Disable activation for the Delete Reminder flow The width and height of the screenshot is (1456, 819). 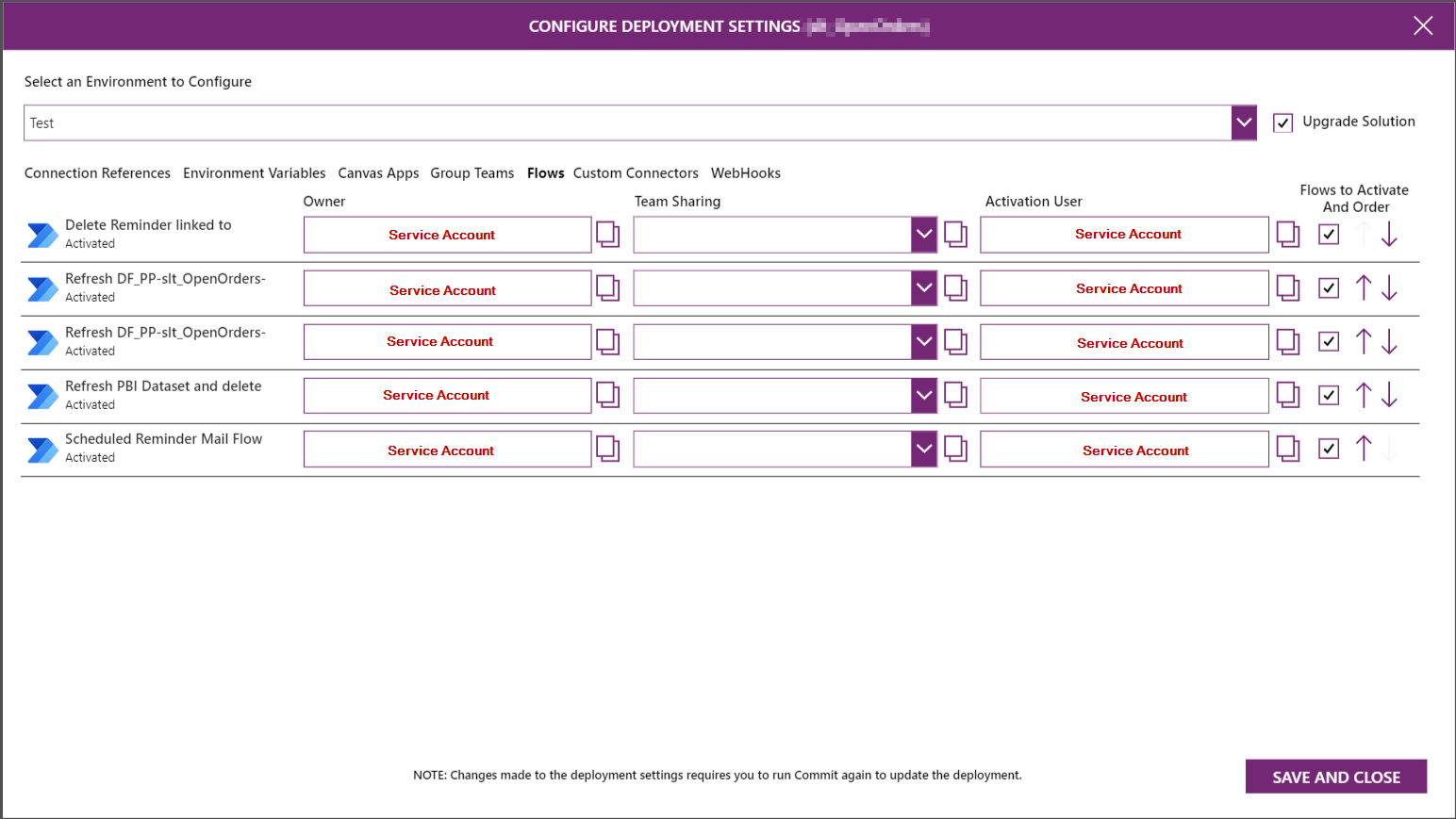[1328, 234]
